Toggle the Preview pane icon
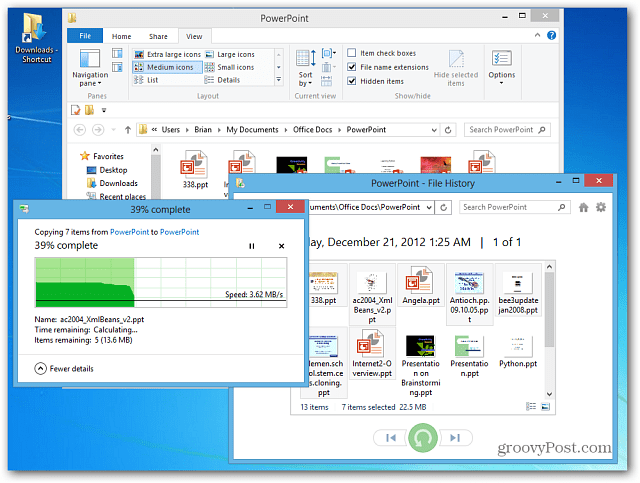The height and width of the screenshot is (483, 640). [x=117, y=53]
